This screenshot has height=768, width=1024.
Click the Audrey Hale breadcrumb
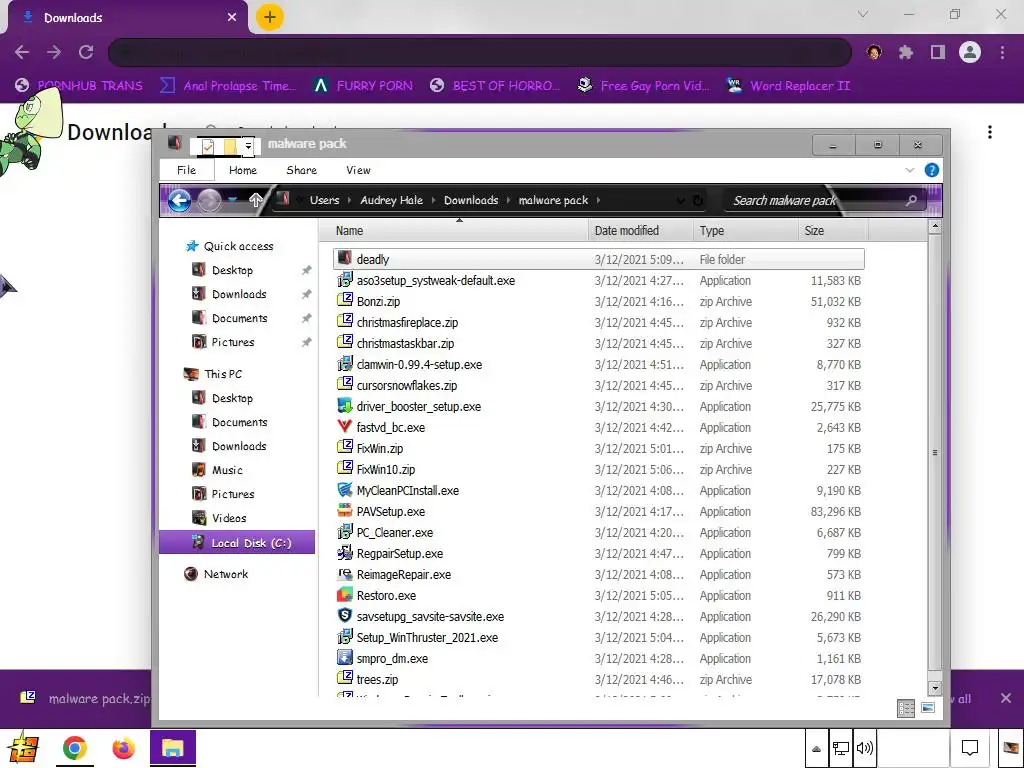[x=391, y=200]
